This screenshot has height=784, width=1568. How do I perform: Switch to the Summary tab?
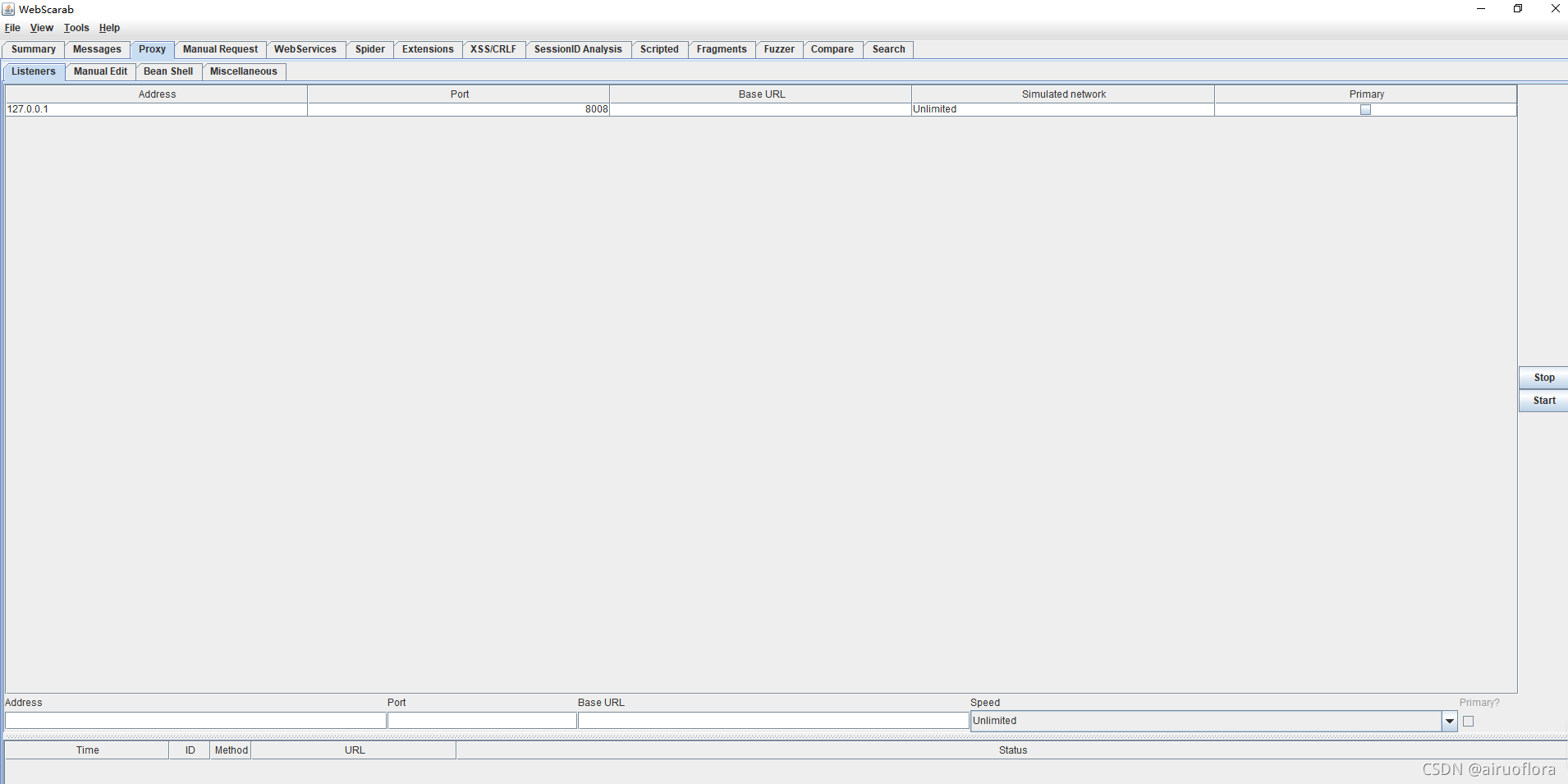coord(34,49)
